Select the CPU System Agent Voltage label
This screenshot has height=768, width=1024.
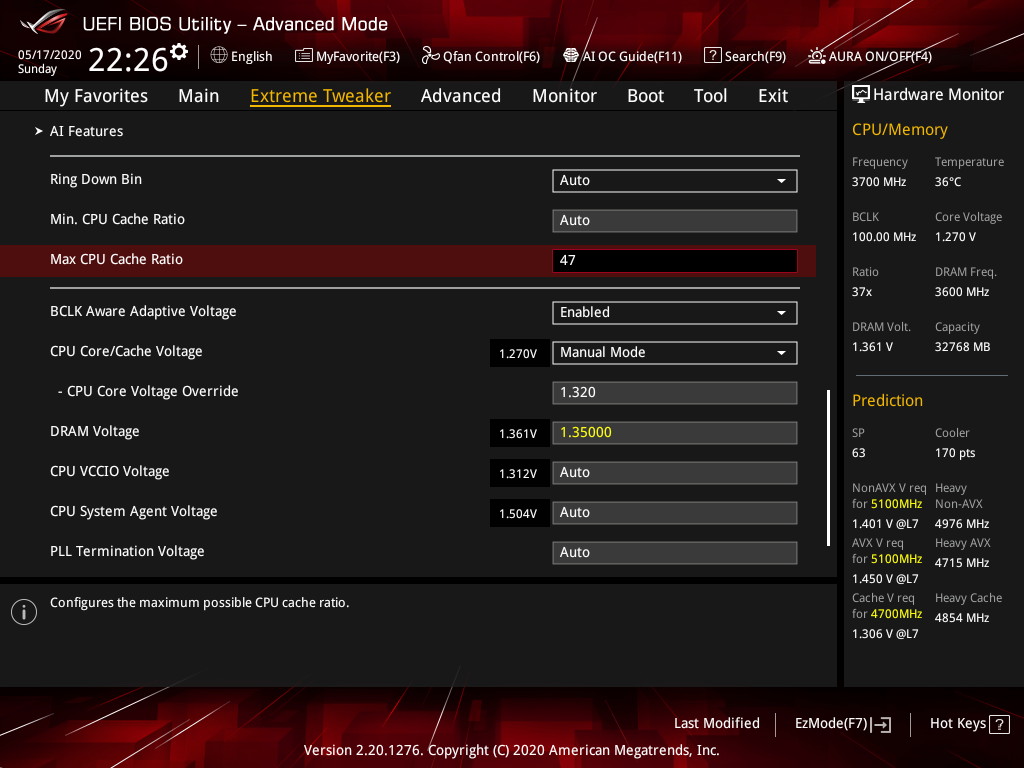tap(134, 511)
